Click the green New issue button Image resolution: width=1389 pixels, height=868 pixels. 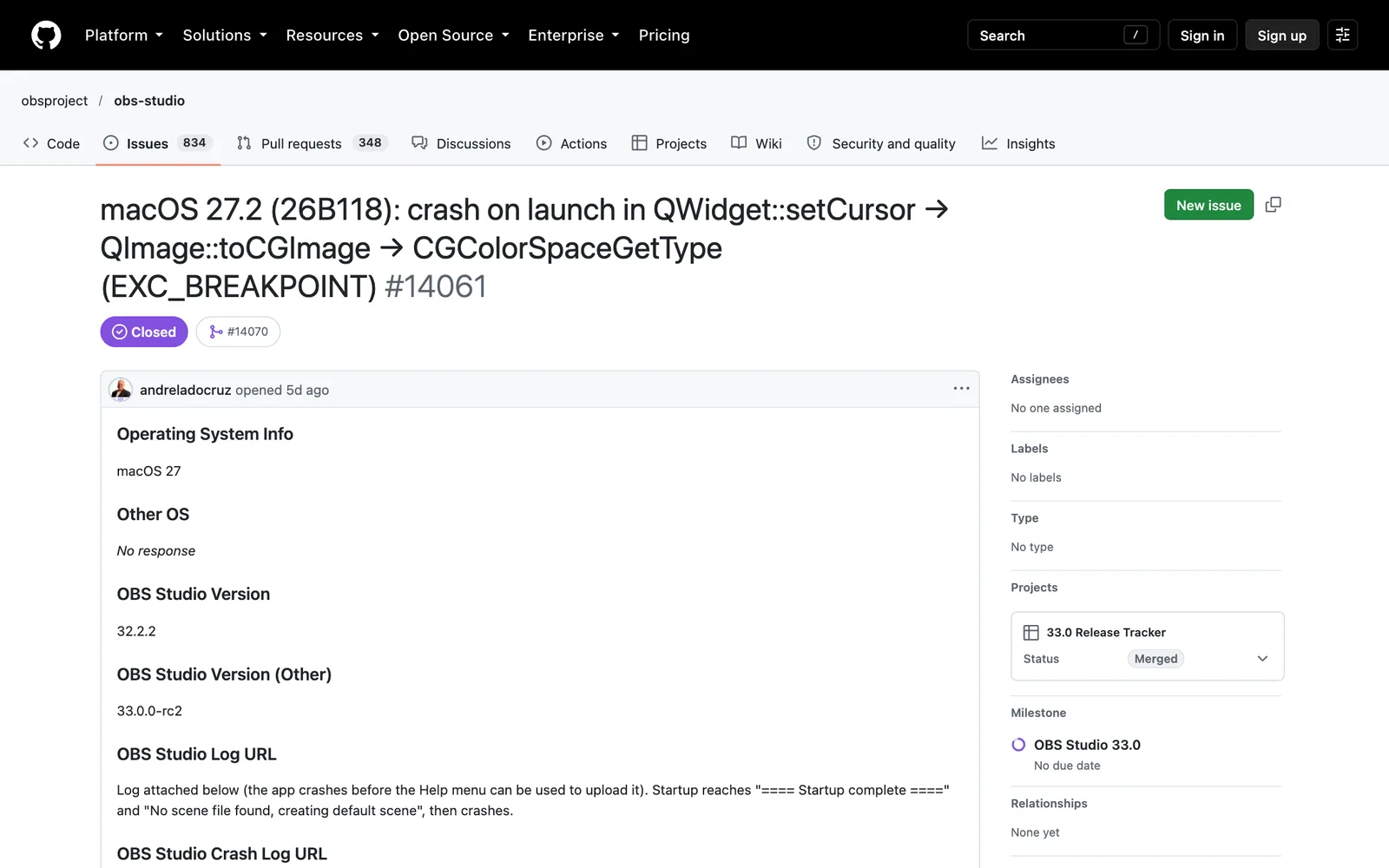click(x=1208, y=205)
